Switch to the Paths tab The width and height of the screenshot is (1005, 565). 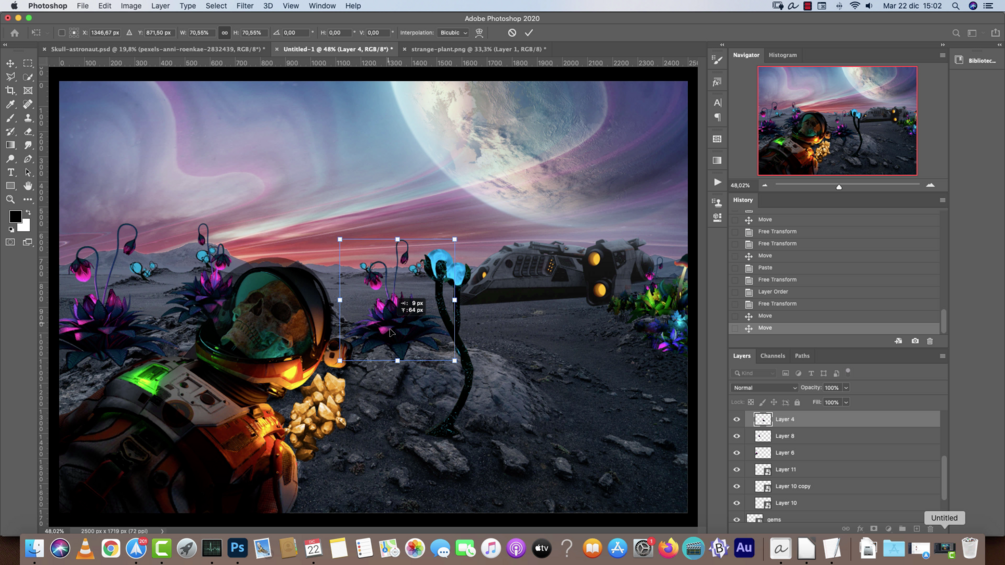click(802, 356)
